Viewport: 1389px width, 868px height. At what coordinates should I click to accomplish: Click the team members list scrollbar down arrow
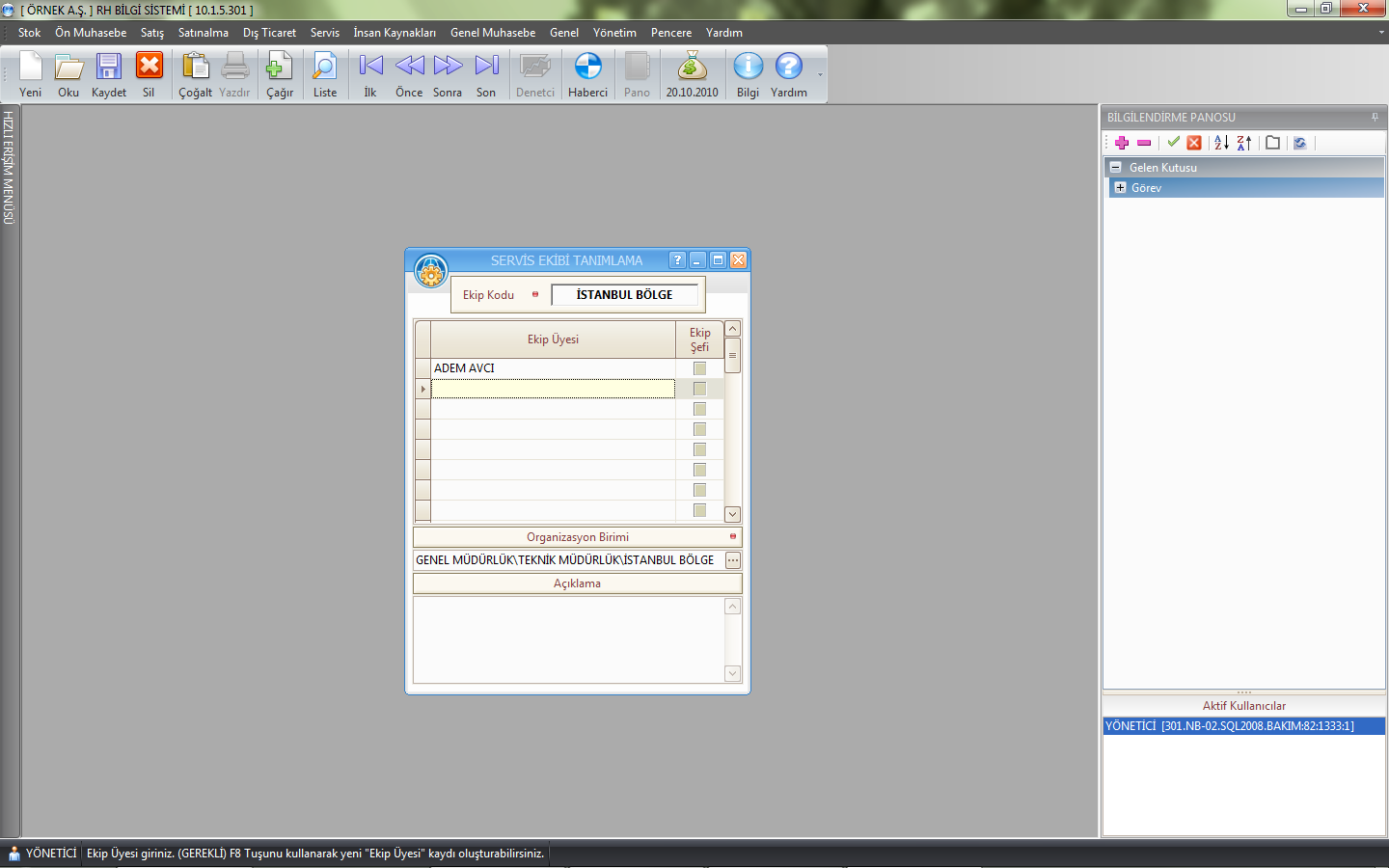(x=732, y=514)
